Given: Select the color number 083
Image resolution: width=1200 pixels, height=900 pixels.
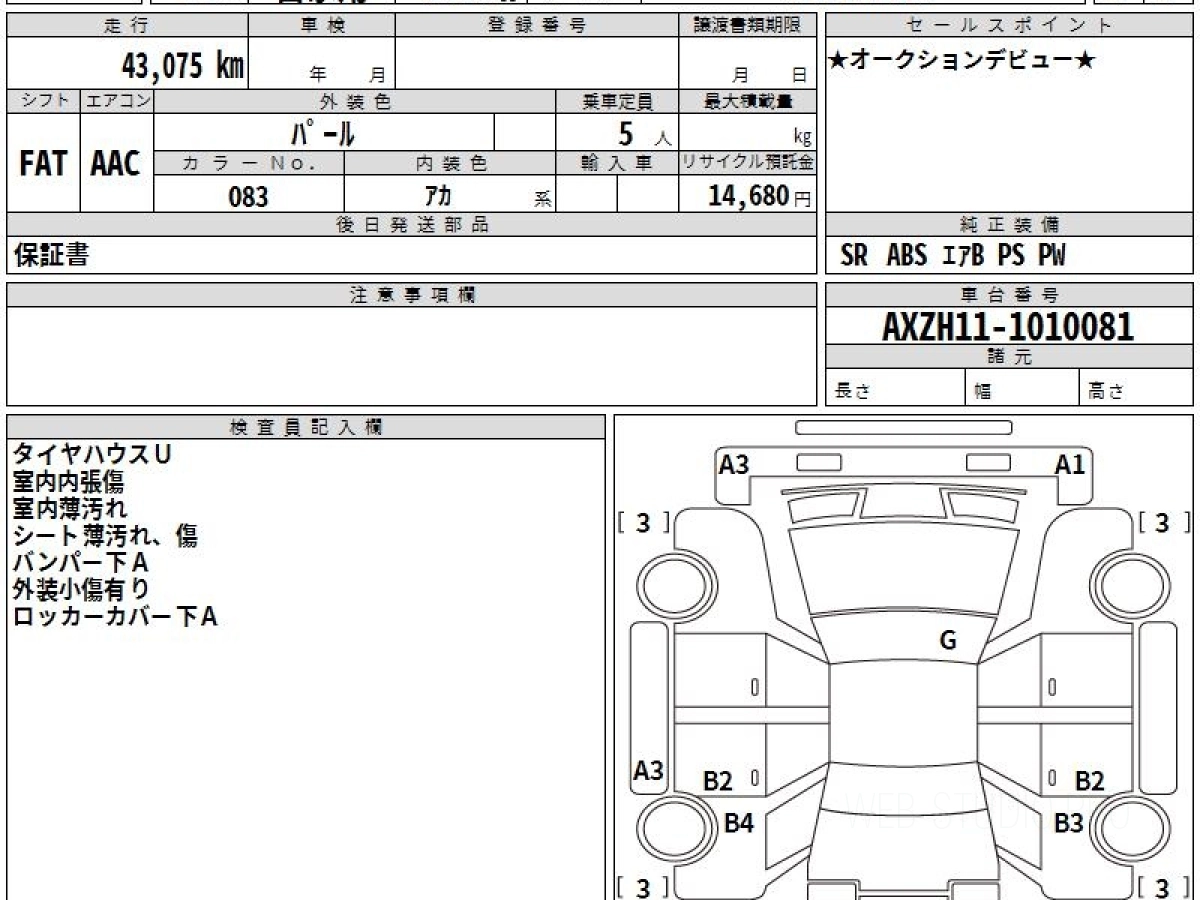Looking at the screenshot, I should click(x=249, y=196).
